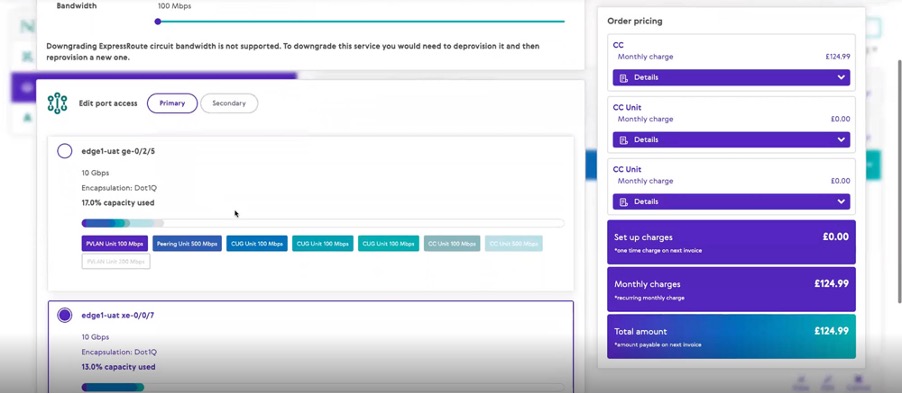Click the document icon in first CC Unit Details
902x394 pixels.
624,140
